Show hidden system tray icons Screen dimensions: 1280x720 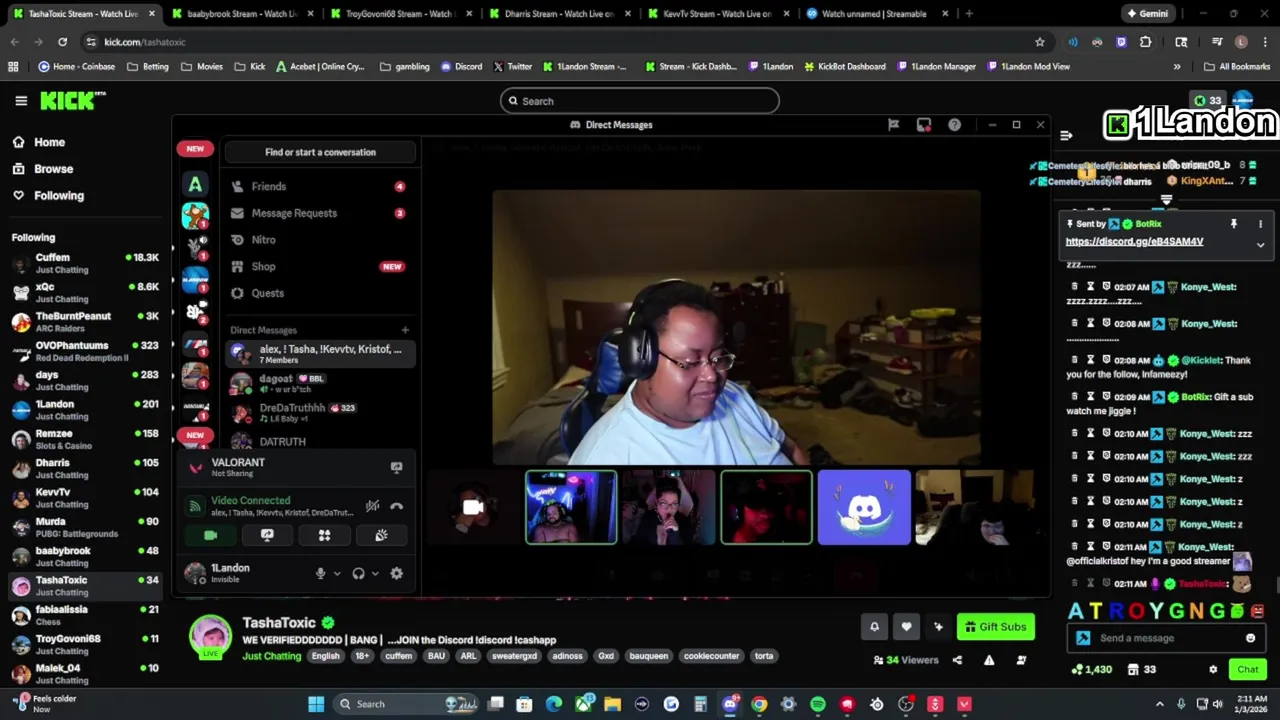(1160, 704)
